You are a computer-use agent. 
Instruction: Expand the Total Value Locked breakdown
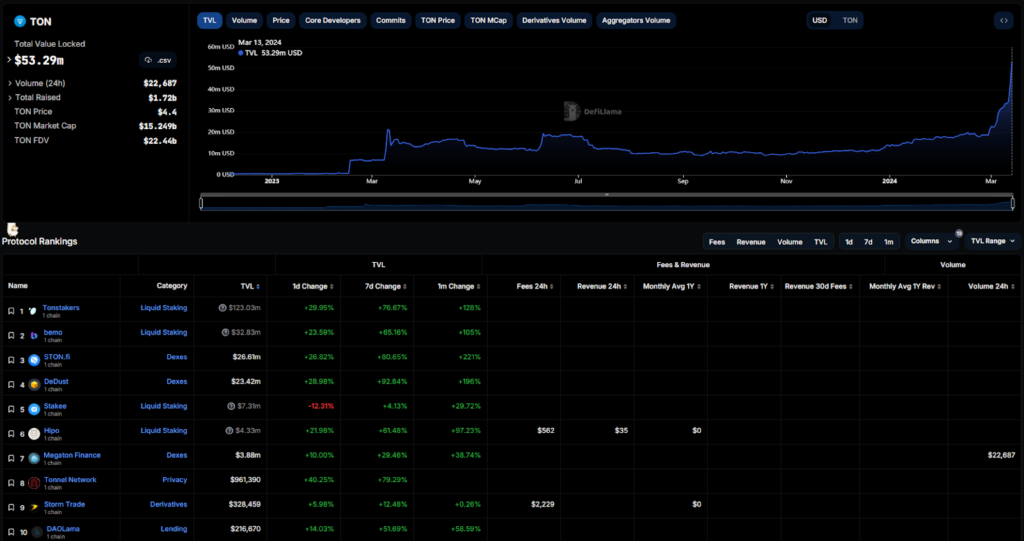pos(9,60)
